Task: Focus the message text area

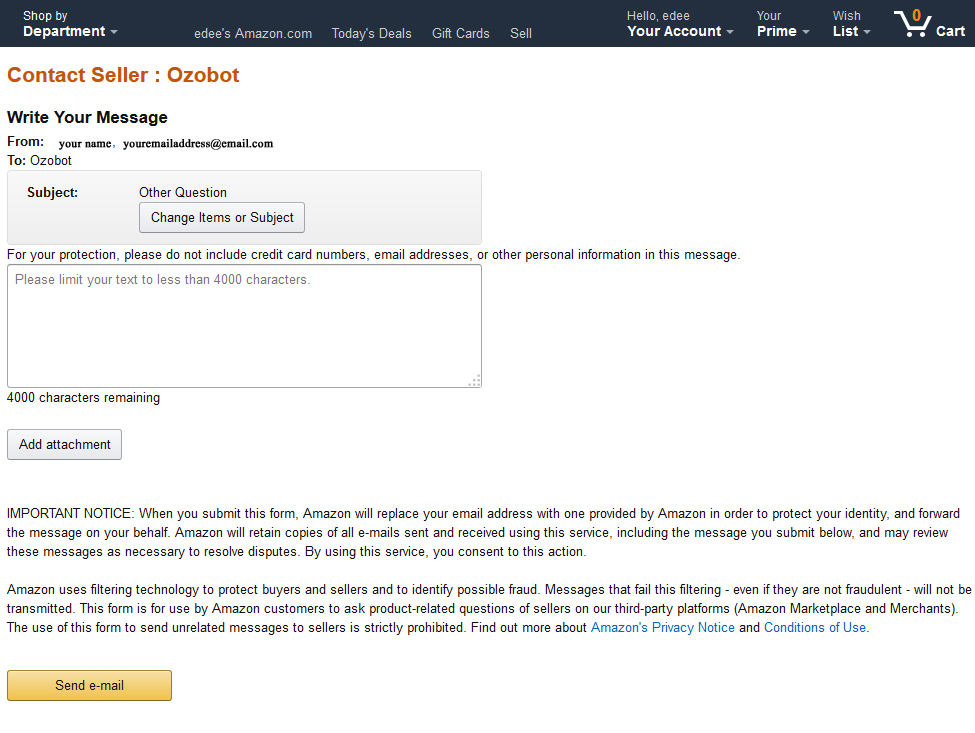Action: [x=244, y=326]
